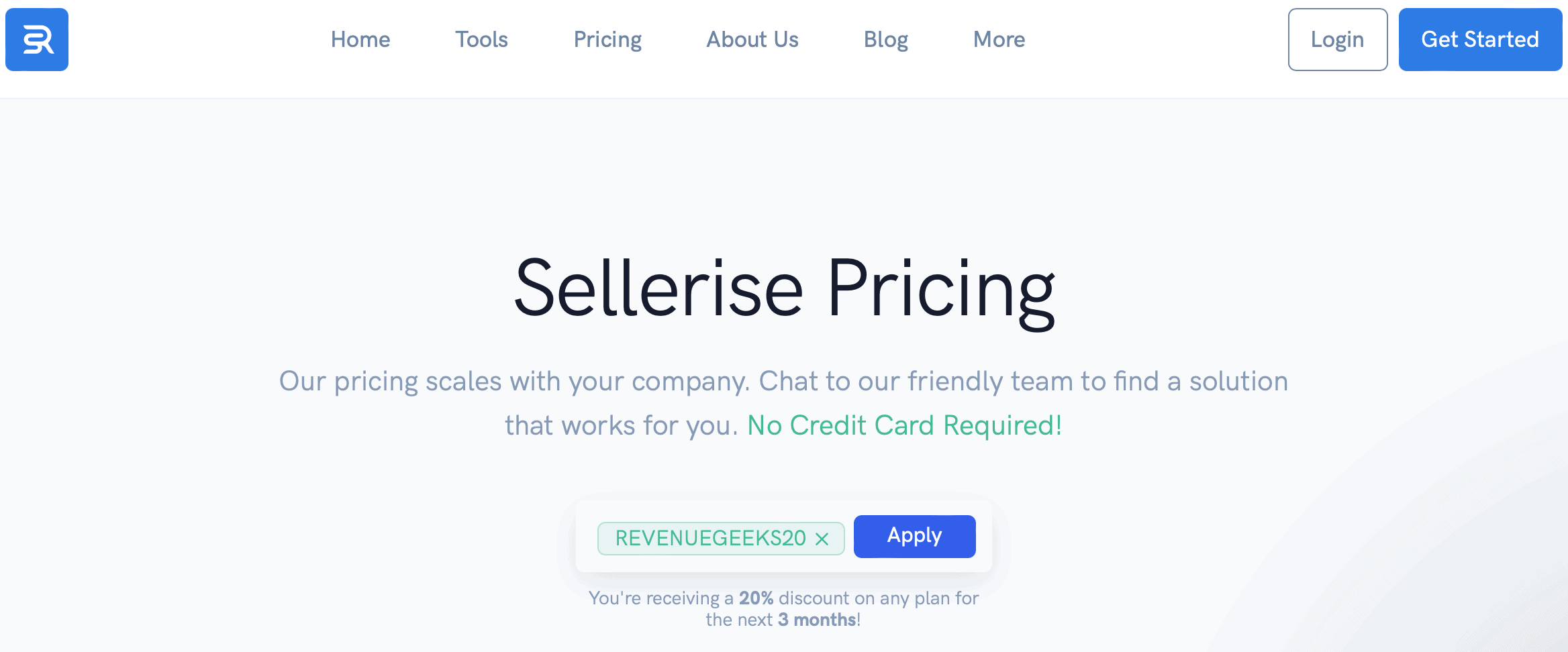Open the About Us page
Image resolution: width=1568 pixels, height=652 pixels.
point(752,40)
